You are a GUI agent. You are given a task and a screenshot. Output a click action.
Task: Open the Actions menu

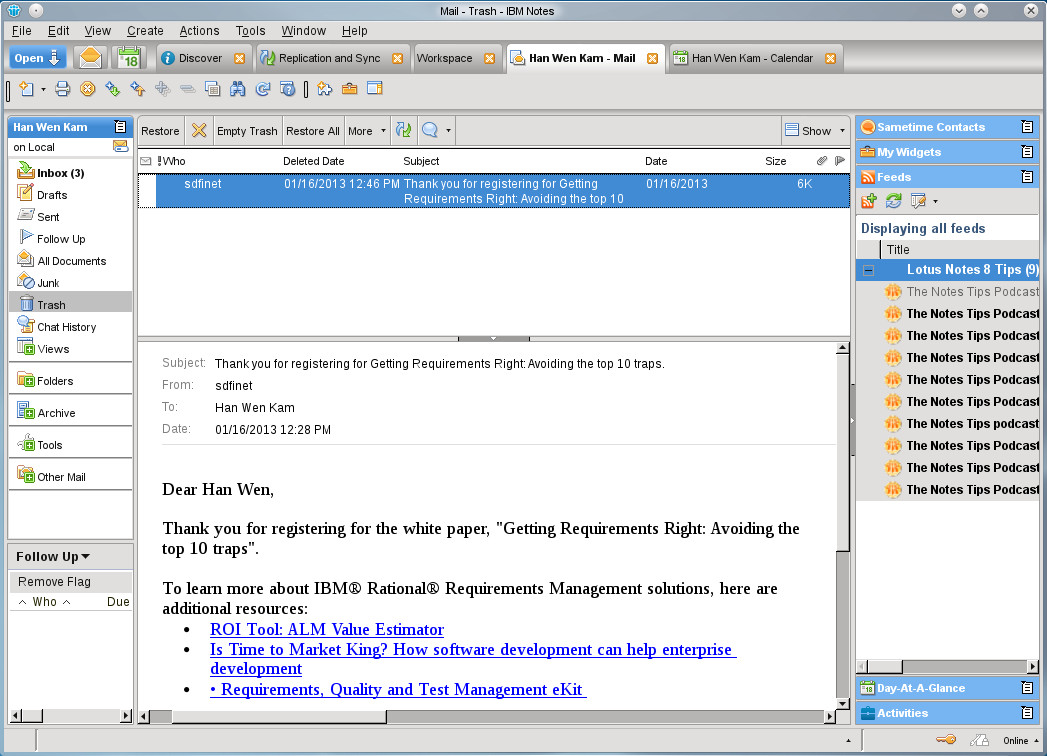tap(199, 31)
